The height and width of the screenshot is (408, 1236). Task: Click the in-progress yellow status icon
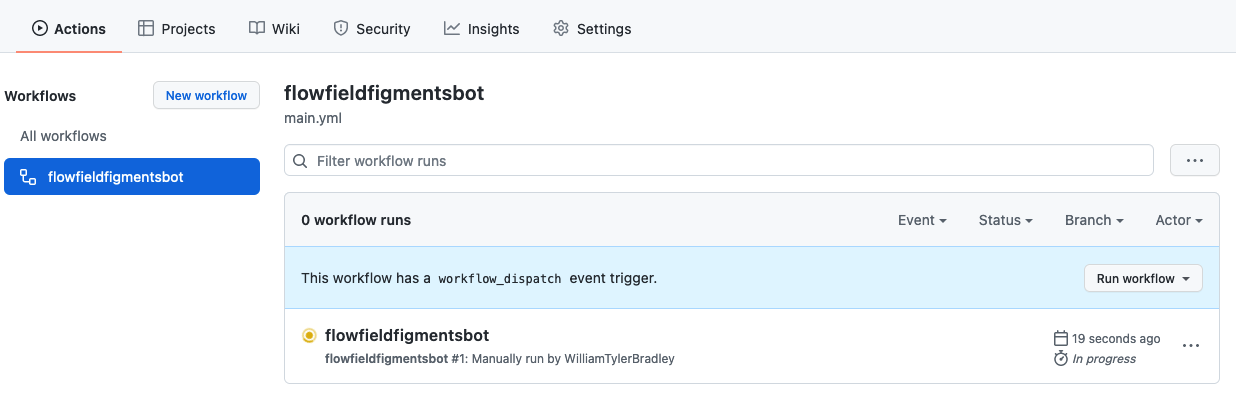309,336
